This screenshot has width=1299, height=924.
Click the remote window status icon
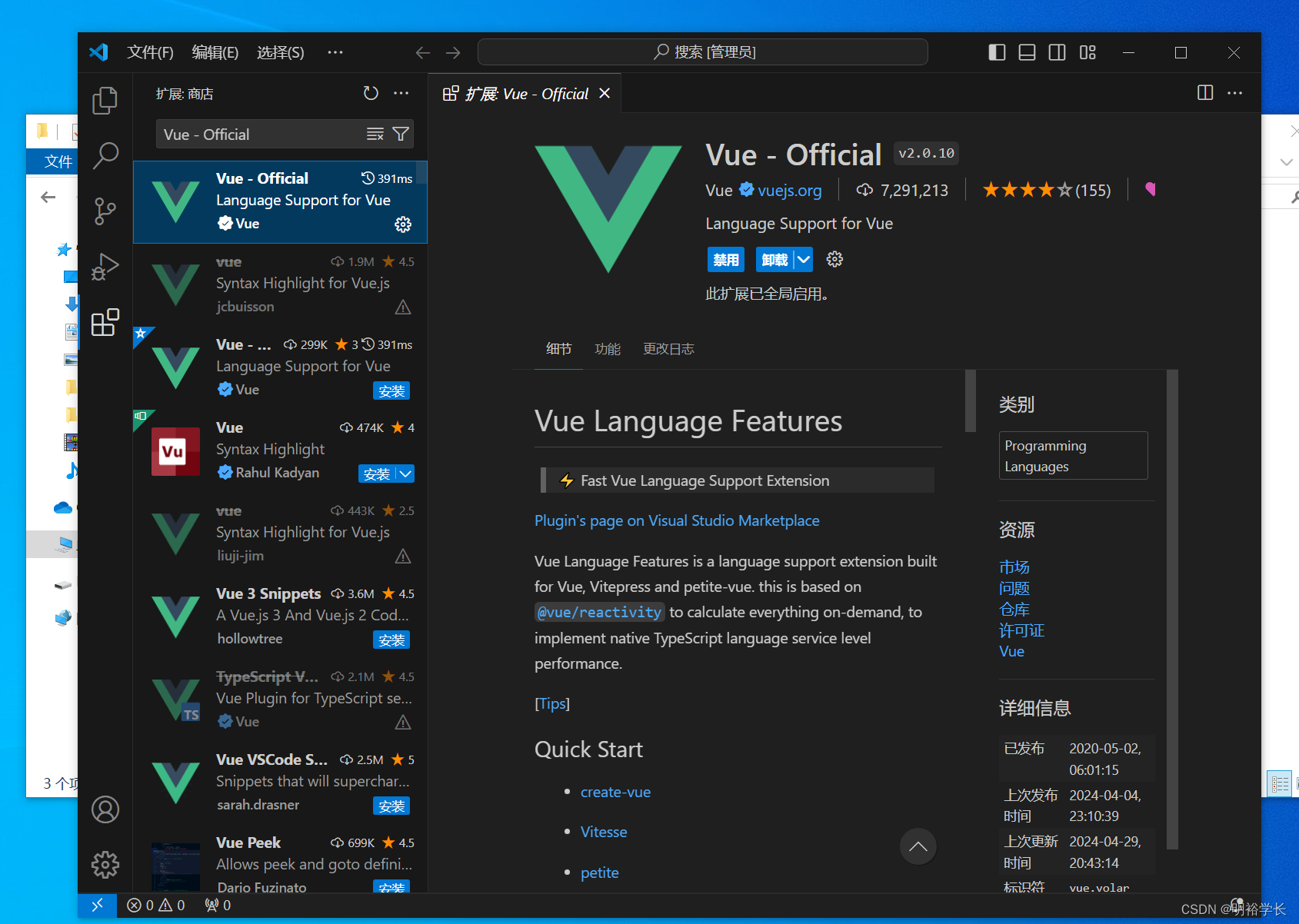97,906
